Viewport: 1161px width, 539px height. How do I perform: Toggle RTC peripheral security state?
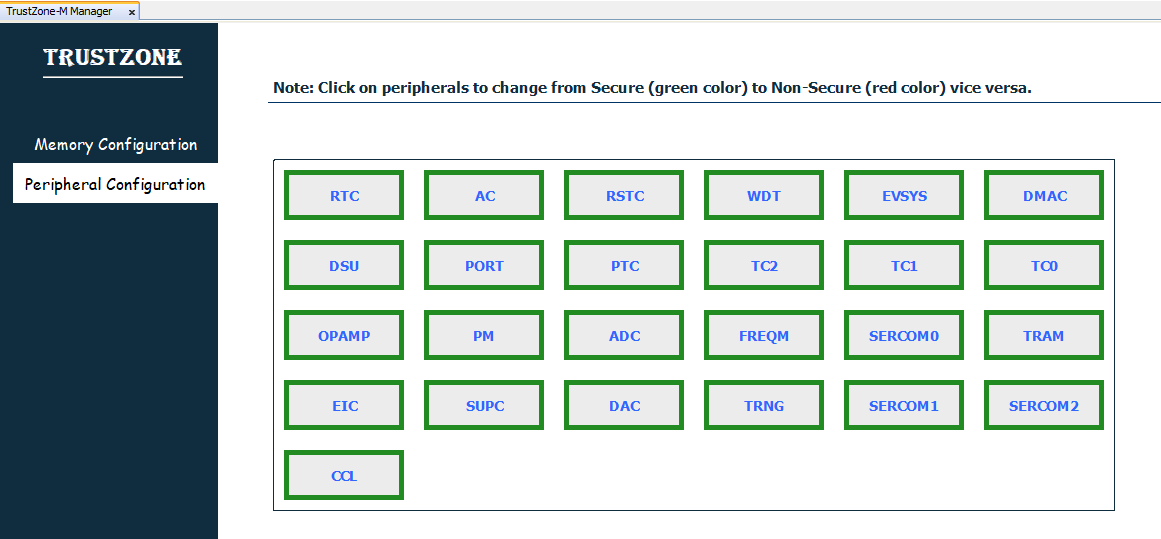point(344,196)
